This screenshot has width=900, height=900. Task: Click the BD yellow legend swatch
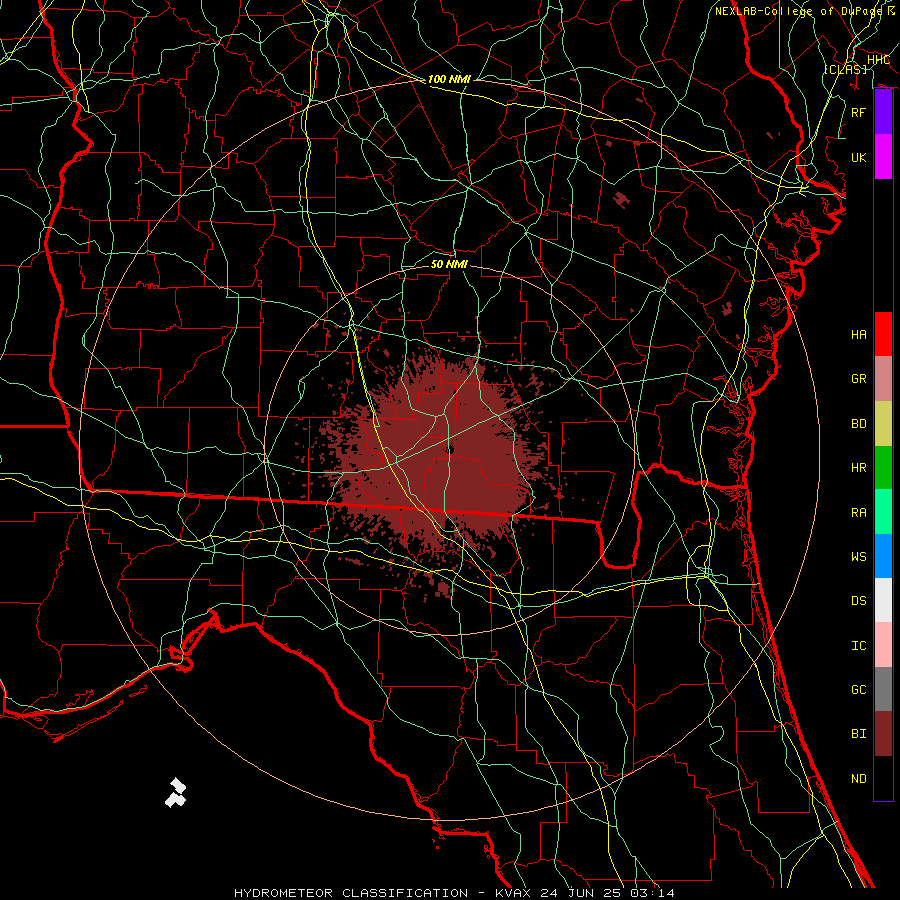coord(883,423)
